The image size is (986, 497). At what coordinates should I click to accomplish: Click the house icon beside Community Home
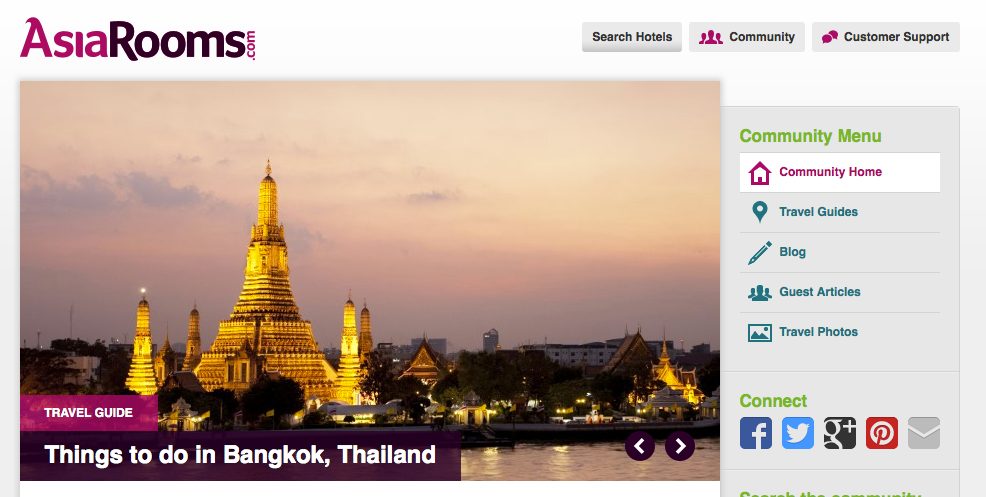pos(760,172)
